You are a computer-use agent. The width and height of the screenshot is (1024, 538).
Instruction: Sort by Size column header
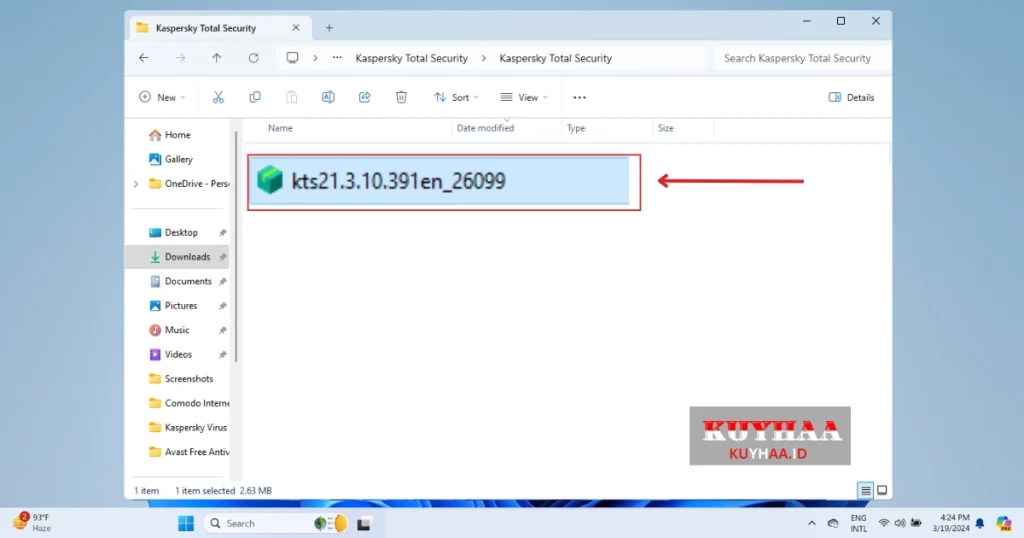[x=665, y=128]
